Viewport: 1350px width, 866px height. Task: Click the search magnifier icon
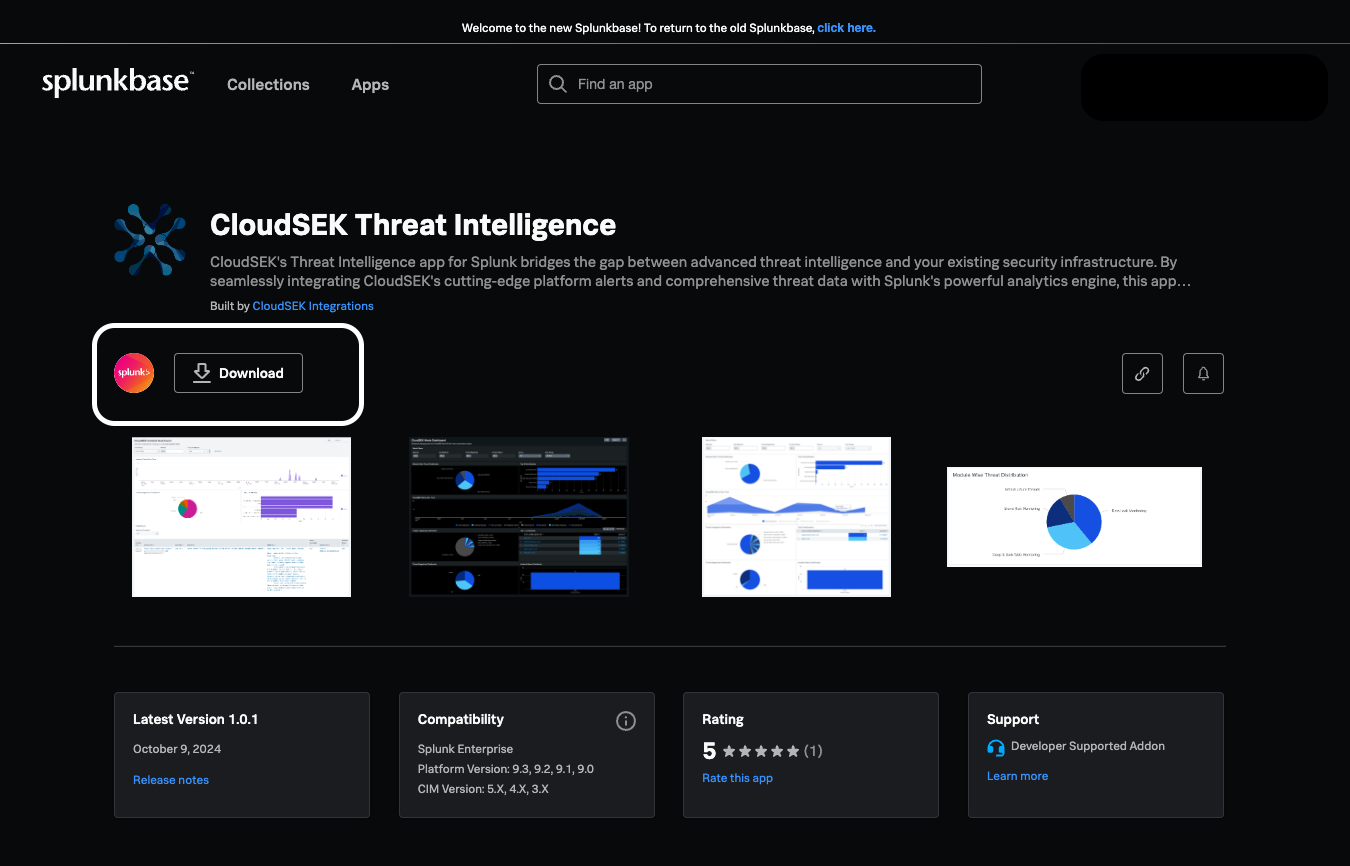point(559,84)
